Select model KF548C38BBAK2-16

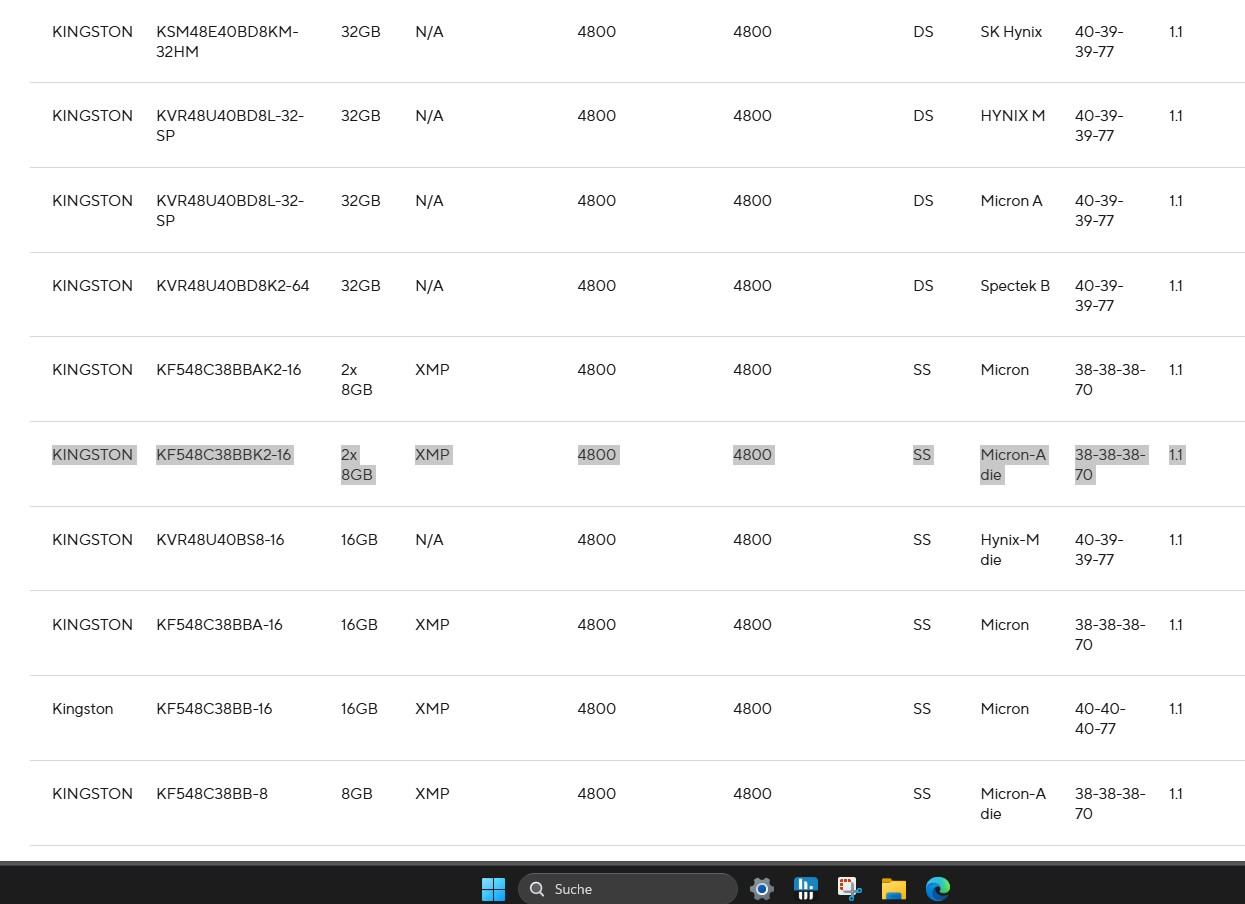pyautogui.click(x=228, y=370)
